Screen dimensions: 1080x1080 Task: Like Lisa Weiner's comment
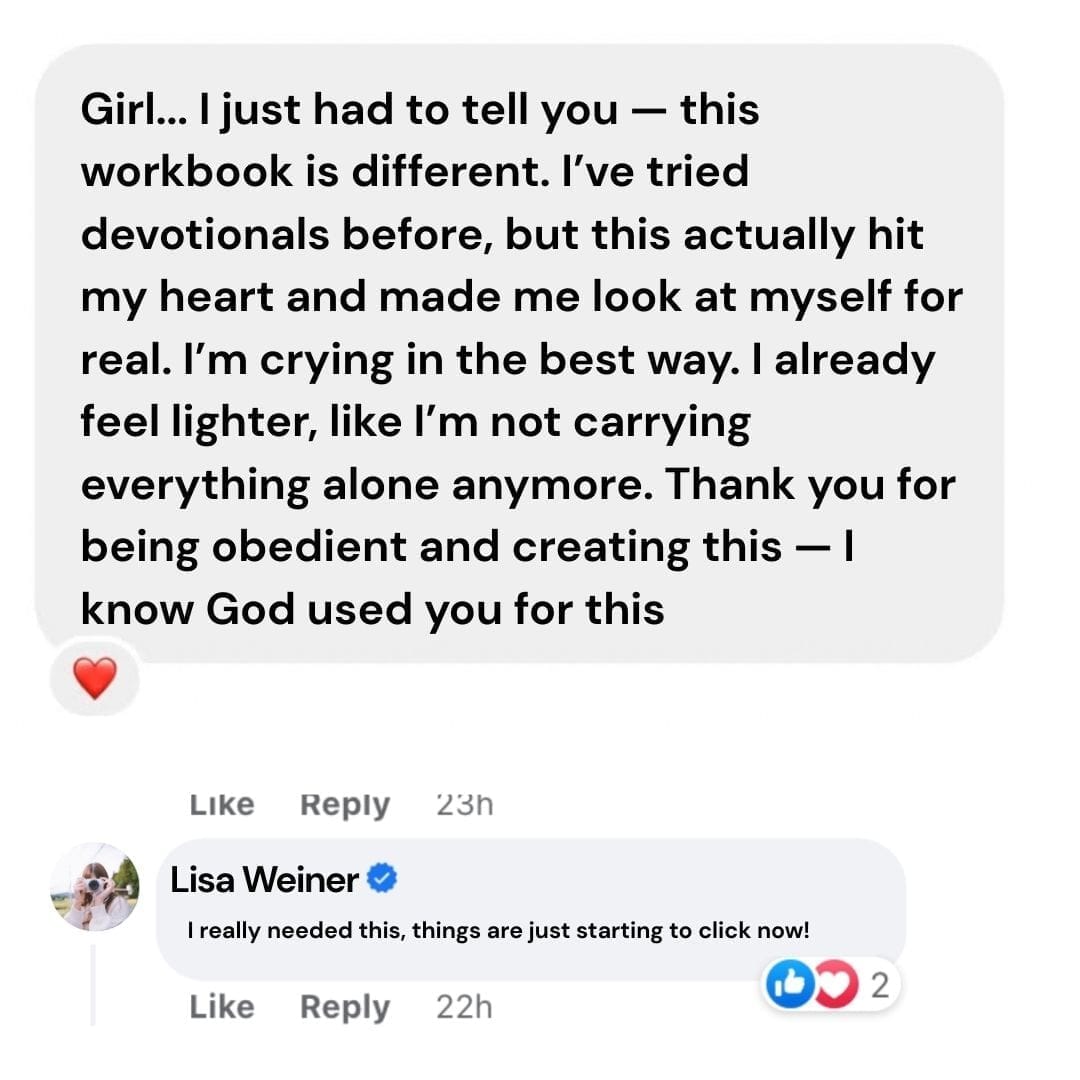(x=222, y=1007)
